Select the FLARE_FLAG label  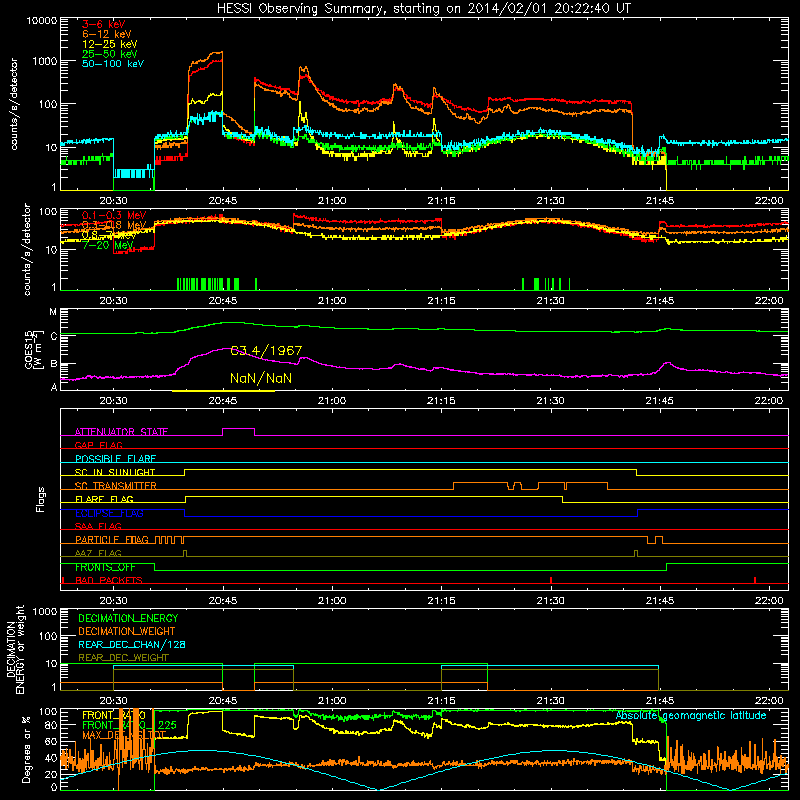(x=104, y=499)
